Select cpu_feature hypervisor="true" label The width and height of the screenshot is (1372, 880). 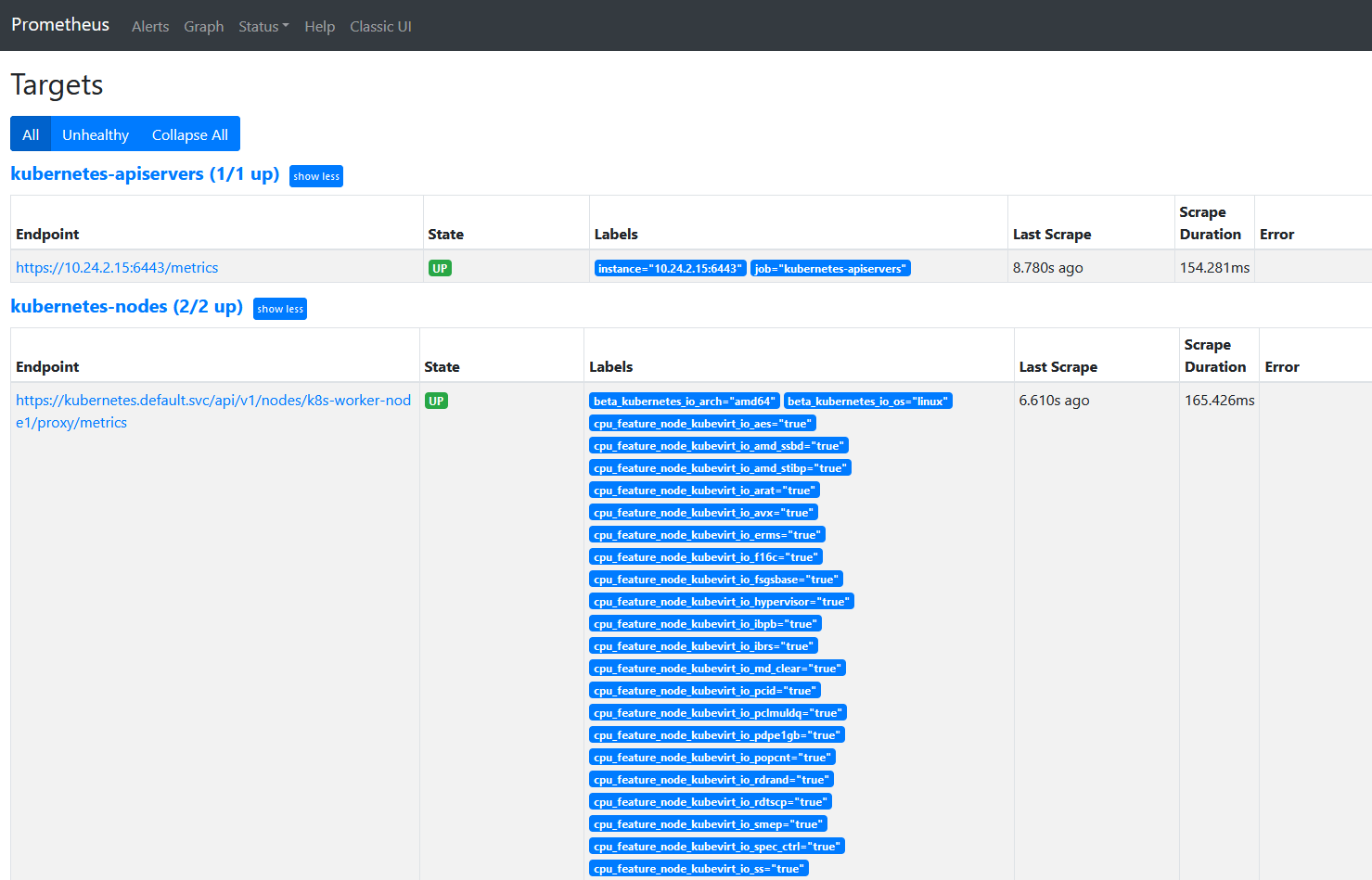coord(722,601)
